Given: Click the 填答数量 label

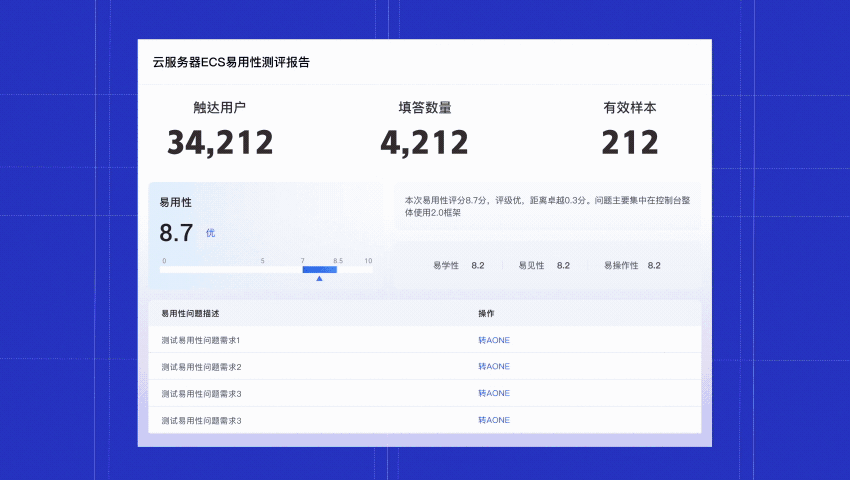Looking at the screenshot, I should (425, 107).
